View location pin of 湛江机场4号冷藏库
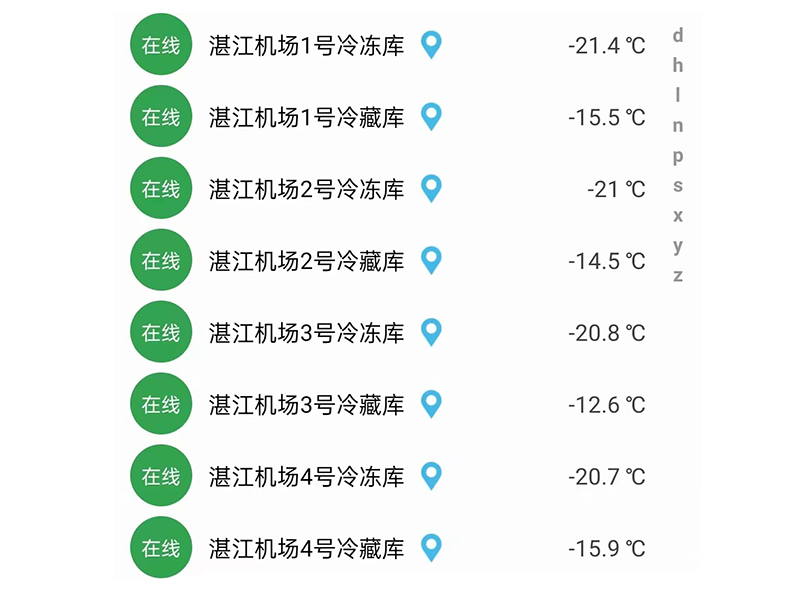 431,548
